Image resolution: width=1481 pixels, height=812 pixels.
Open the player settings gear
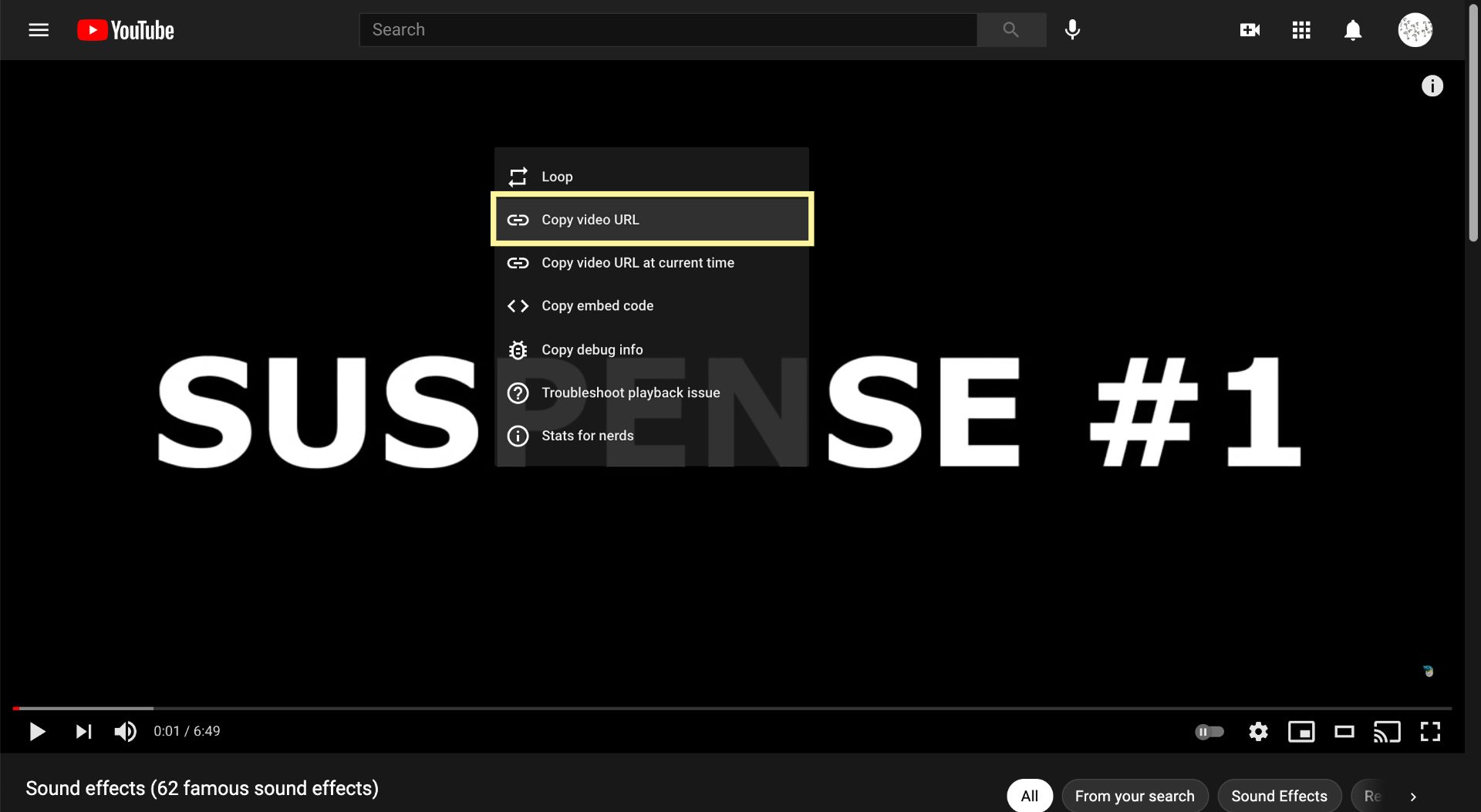coord(1258,731)
